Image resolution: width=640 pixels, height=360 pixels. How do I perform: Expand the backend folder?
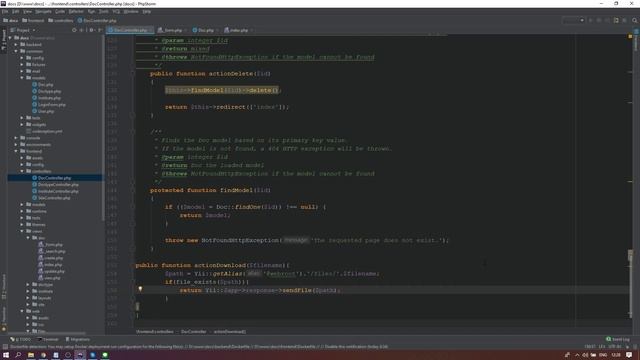point(16,44)
